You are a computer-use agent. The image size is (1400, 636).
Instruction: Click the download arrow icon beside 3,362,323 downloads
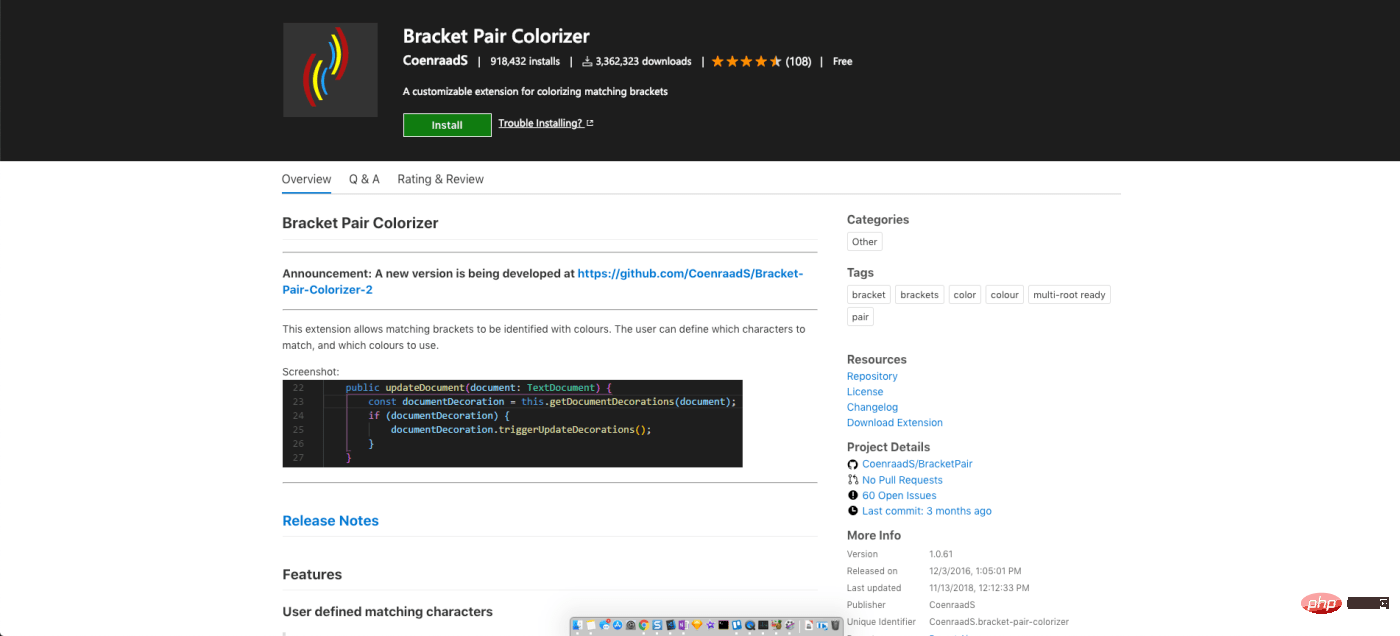587,62
